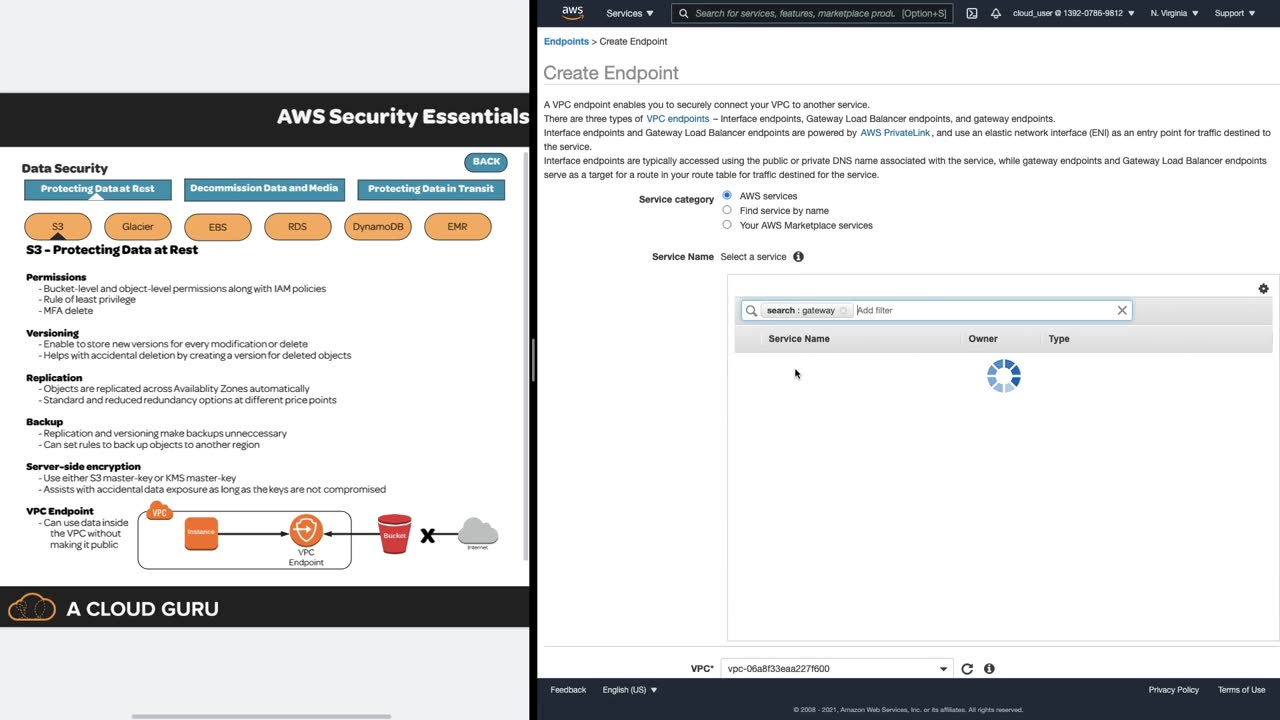Switch to Decommission Data and Media tab
The width and height of the screenshot is (1280, 720).
click(x=264, y=189)
